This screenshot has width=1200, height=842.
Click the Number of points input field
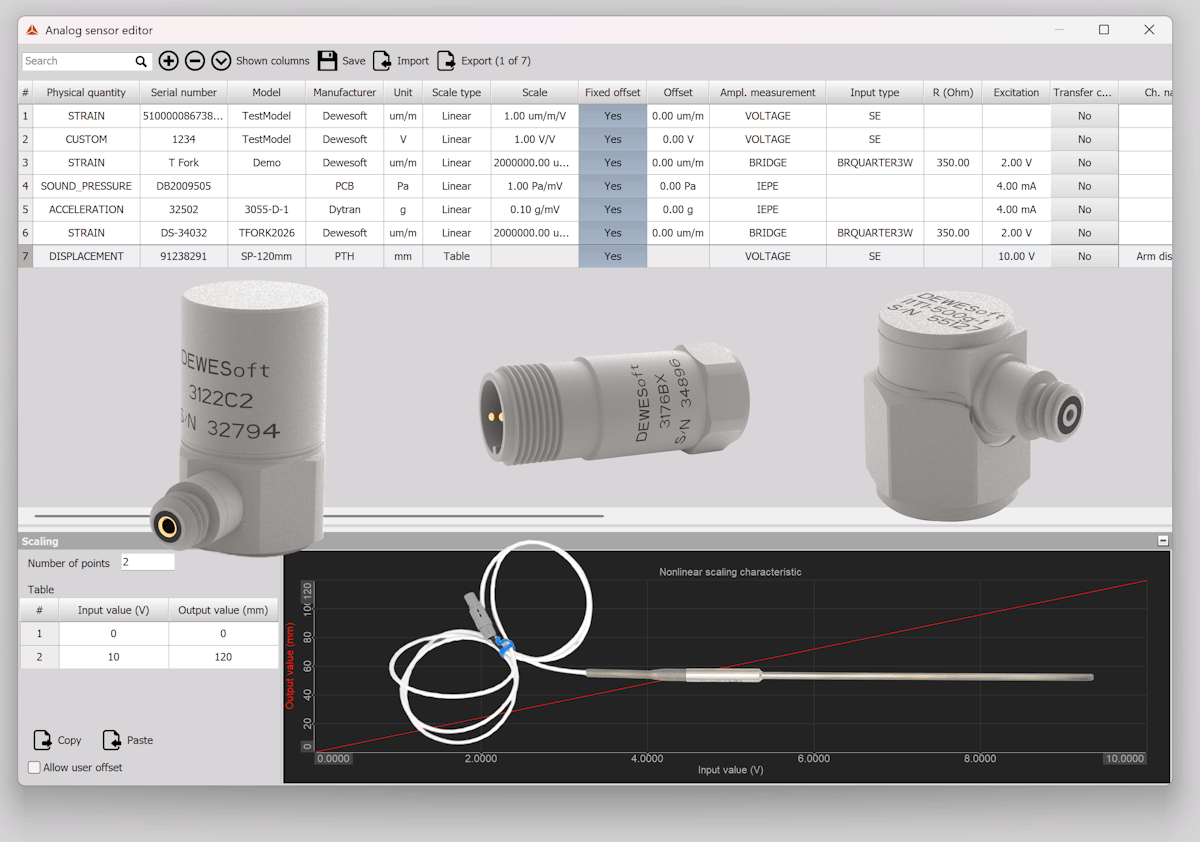point(147,562)
